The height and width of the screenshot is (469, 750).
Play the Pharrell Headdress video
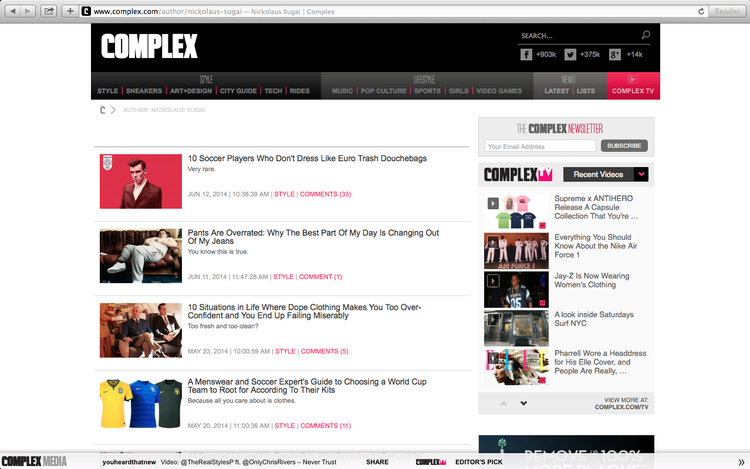pos(516,367)
